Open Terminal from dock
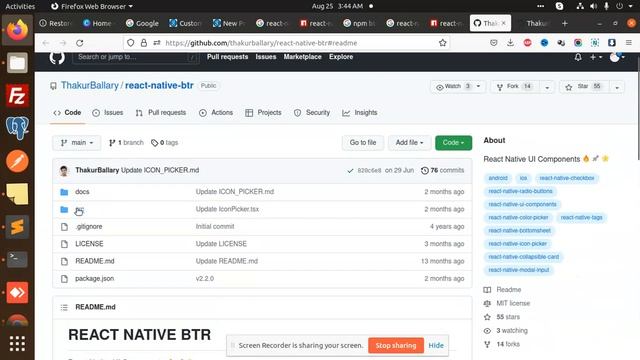The width and height of the screenshot is (640, 360). click(17, 259)
